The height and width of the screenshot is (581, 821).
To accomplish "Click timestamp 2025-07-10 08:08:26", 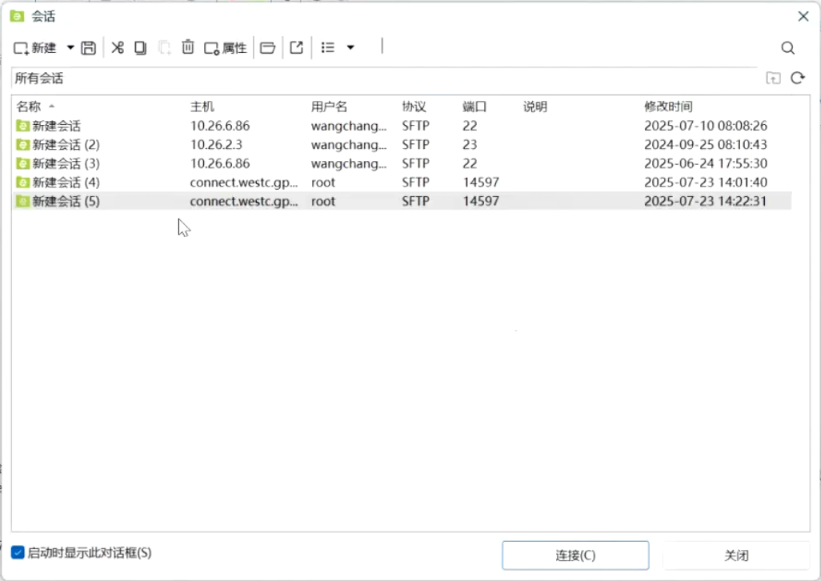I will pyautogui.click(x=705, y=126).
